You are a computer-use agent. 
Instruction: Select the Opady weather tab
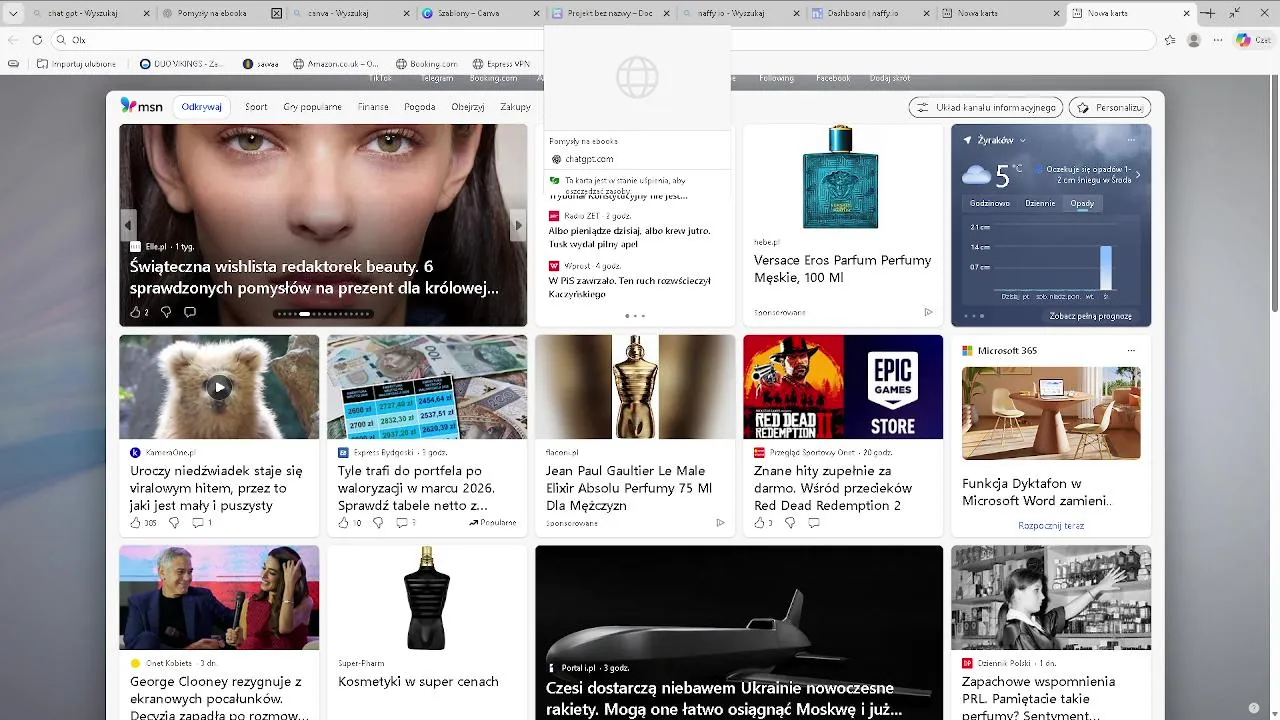(1082, 203)
